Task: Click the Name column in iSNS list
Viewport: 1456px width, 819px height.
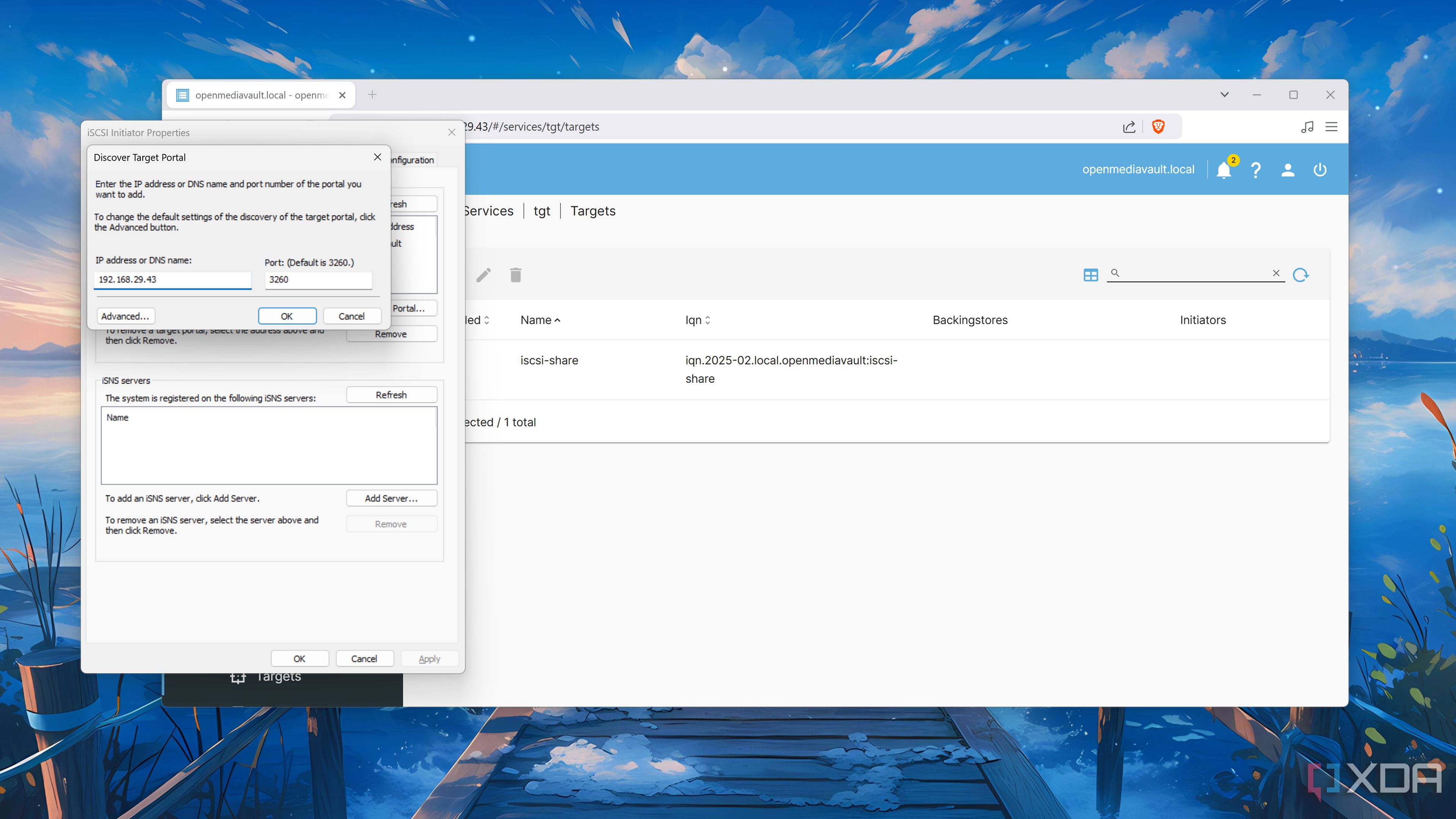Action: tap(118, 418)
